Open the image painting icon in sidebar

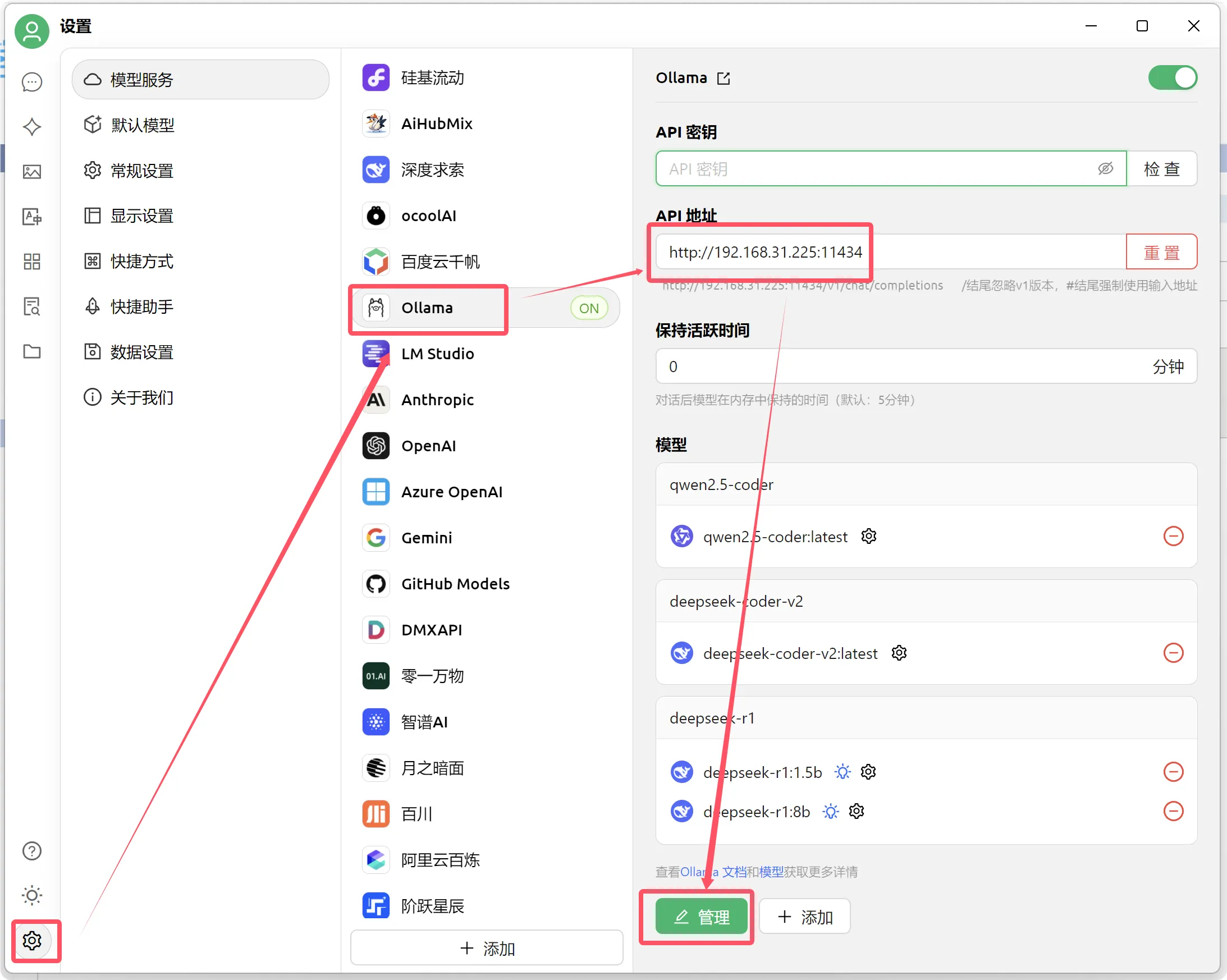click(x=32, y=171)
